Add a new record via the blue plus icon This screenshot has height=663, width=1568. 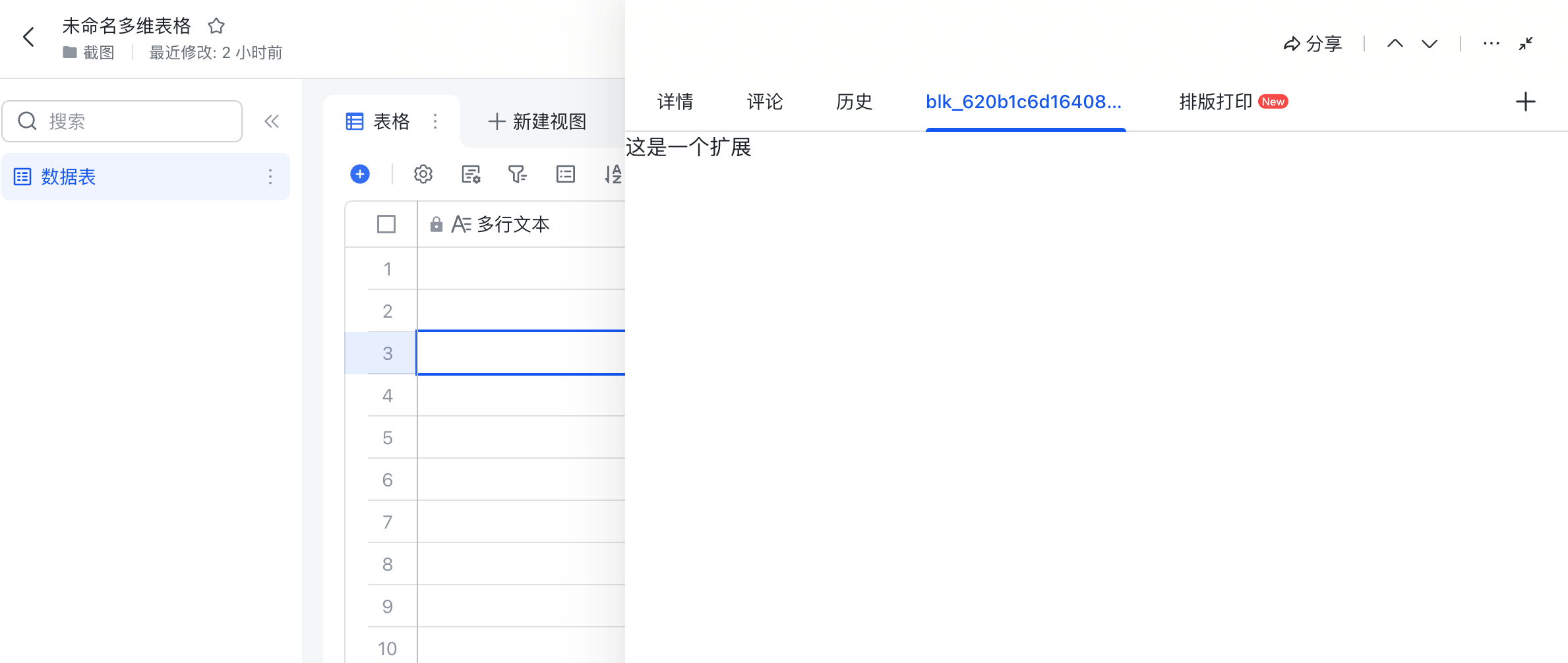tap(359, 174)
